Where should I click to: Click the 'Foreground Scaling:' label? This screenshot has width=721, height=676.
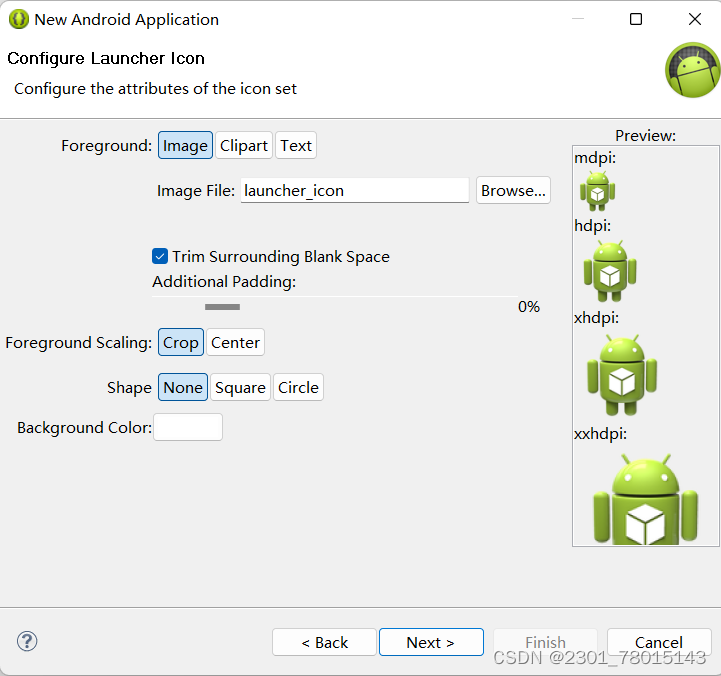click(x=79, y=343)
